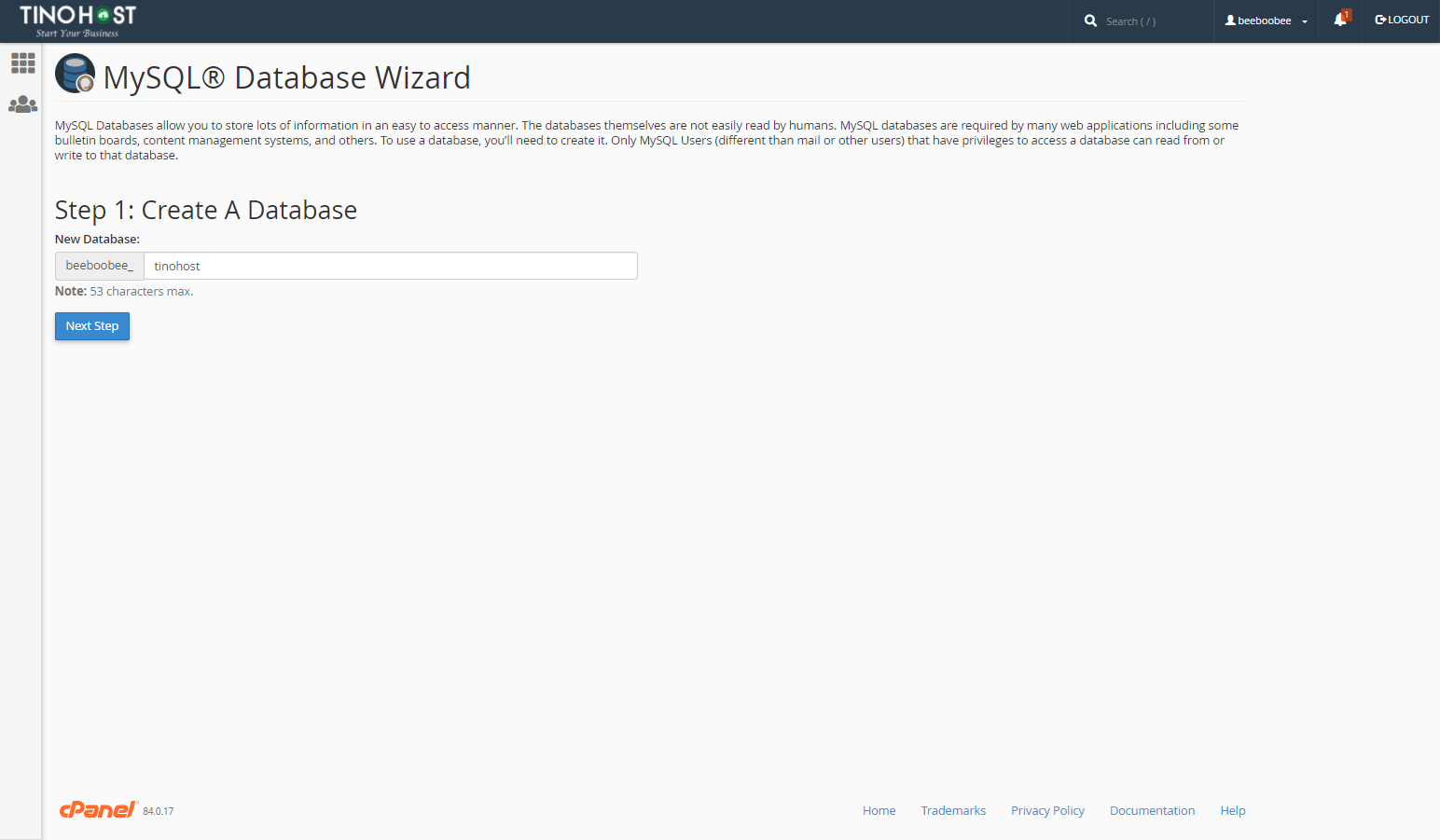This screenshot has width=1440, height=840.
Task: Click the 'Step 1: Create A Database' heading
Action: tap(206, 211)
